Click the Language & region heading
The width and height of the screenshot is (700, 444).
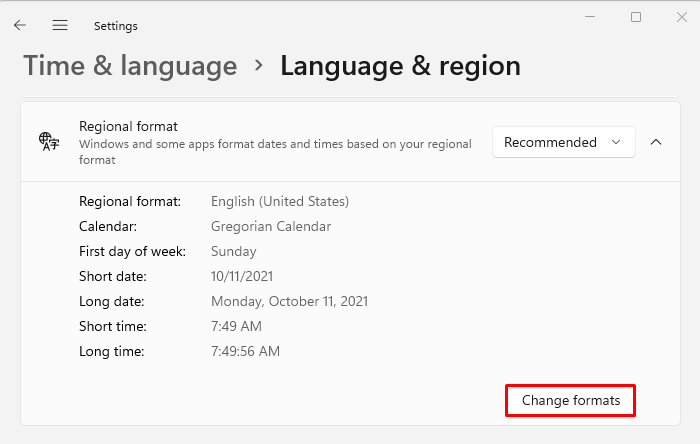tap(400, 66)
